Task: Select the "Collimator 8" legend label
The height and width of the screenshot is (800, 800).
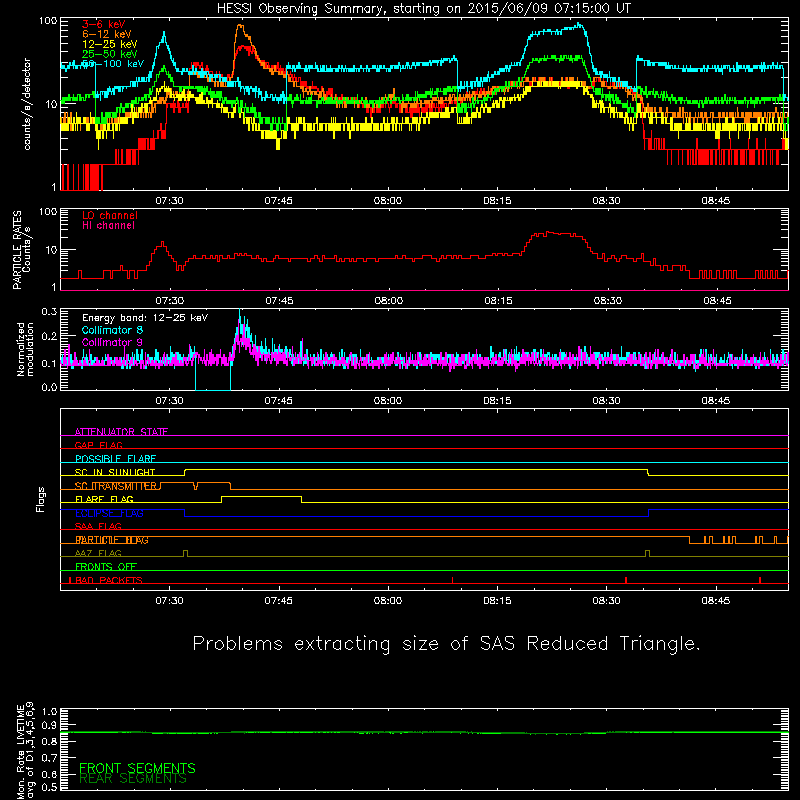Action: click(112, 330)
